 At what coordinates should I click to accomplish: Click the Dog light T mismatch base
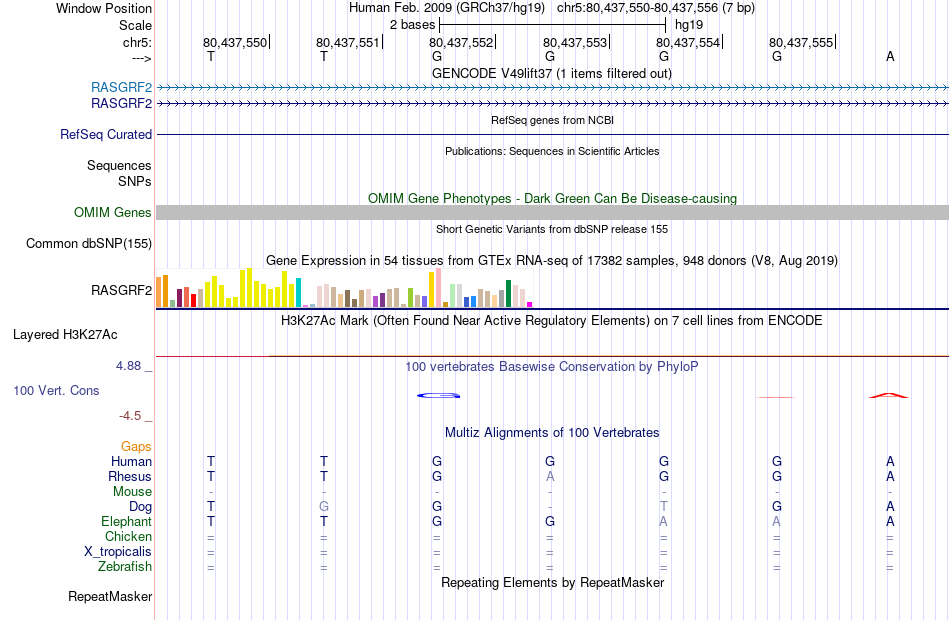pos(664,506)
